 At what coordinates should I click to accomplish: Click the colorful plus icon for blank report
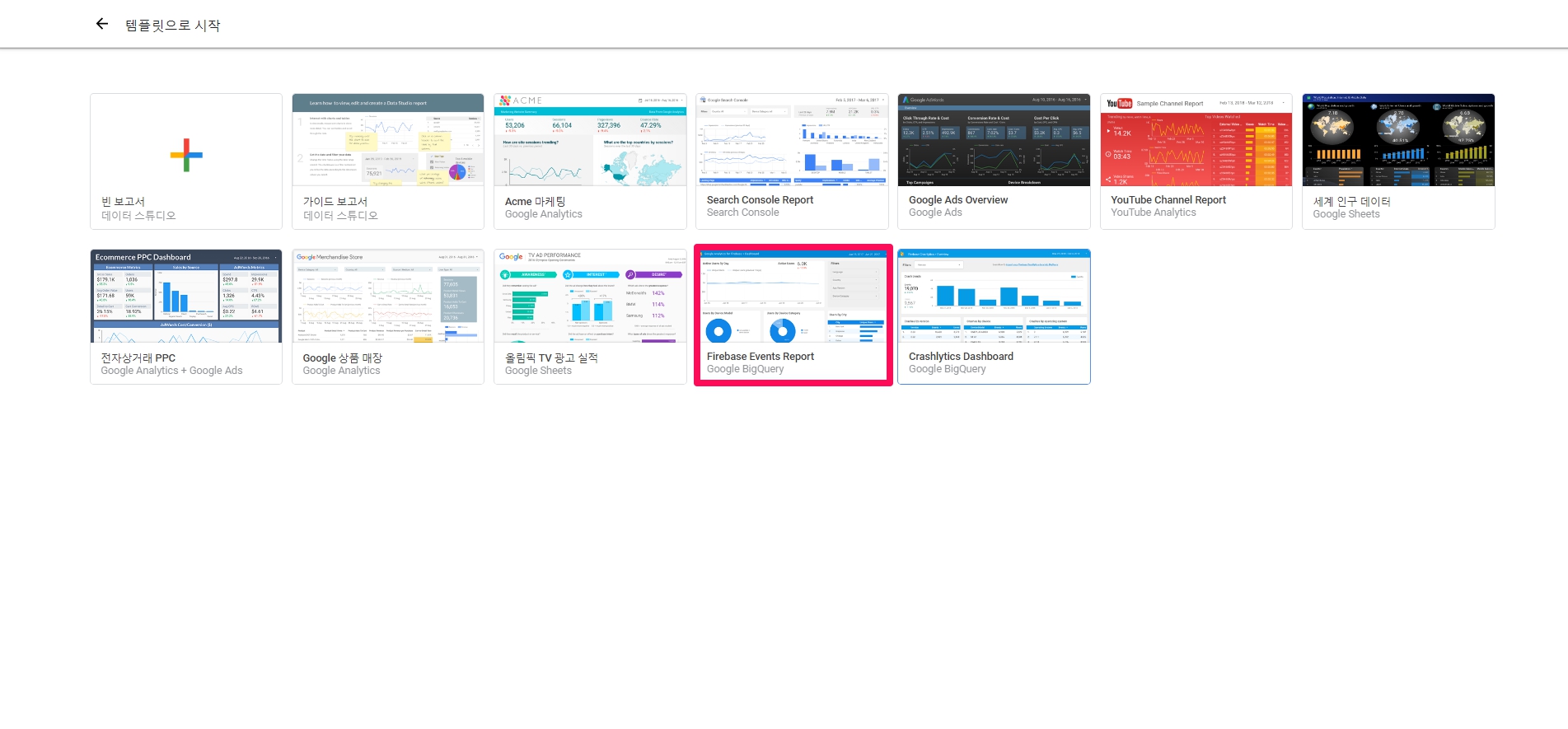(x=186, y=155)
